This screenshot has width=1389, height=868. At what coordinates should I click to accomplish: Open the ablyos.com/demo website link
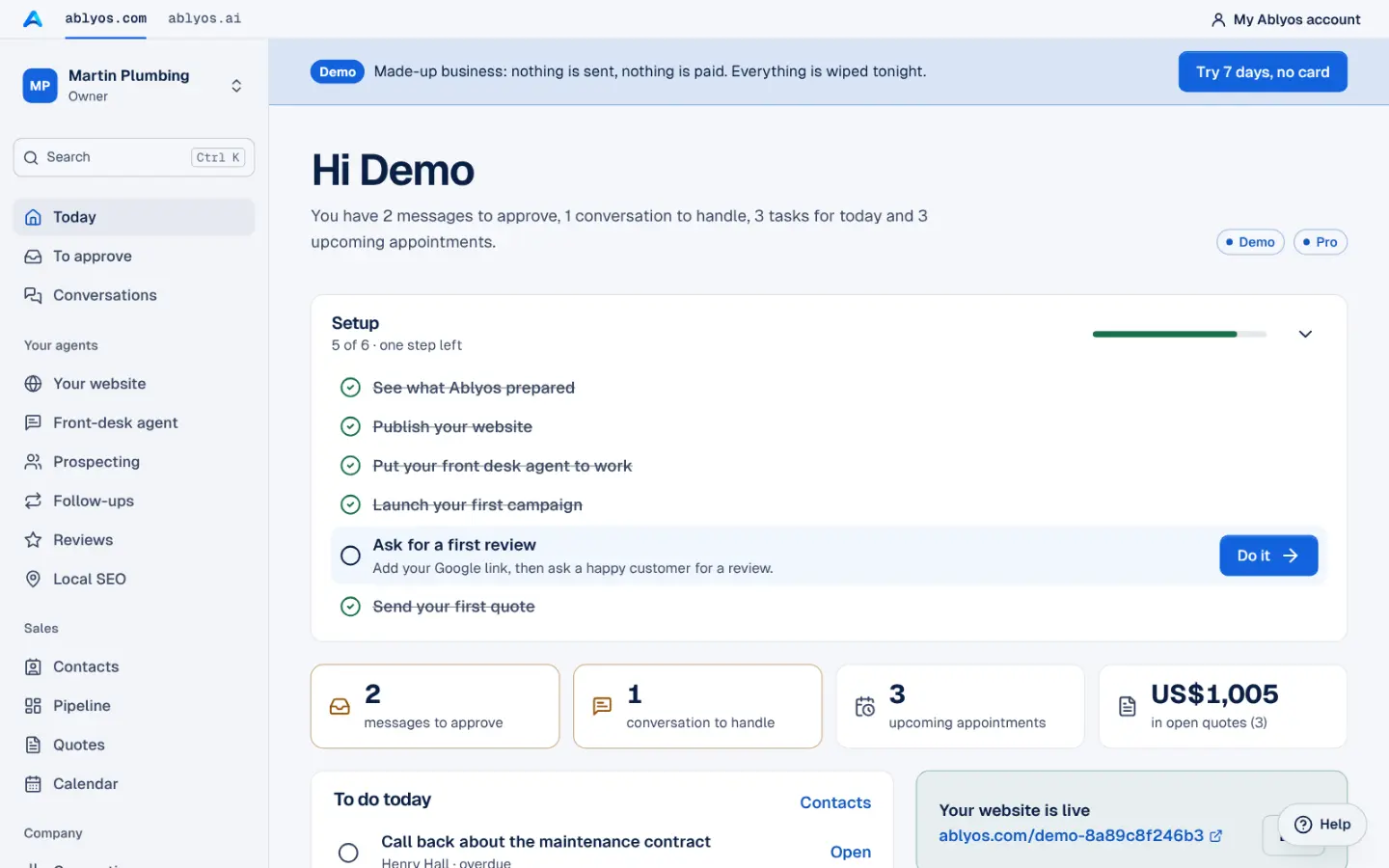(1071, 836)
